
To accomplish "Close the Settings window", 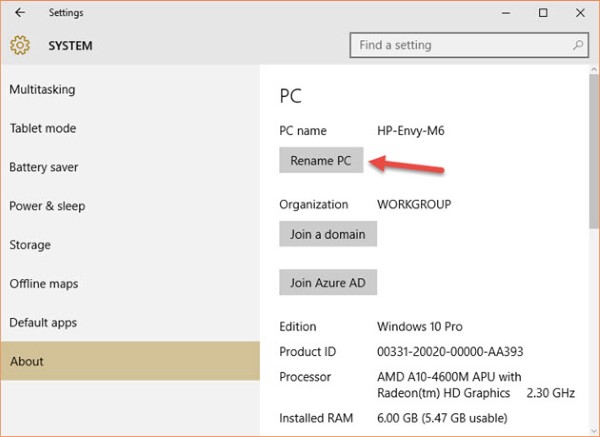I will (x=581, y=13).
